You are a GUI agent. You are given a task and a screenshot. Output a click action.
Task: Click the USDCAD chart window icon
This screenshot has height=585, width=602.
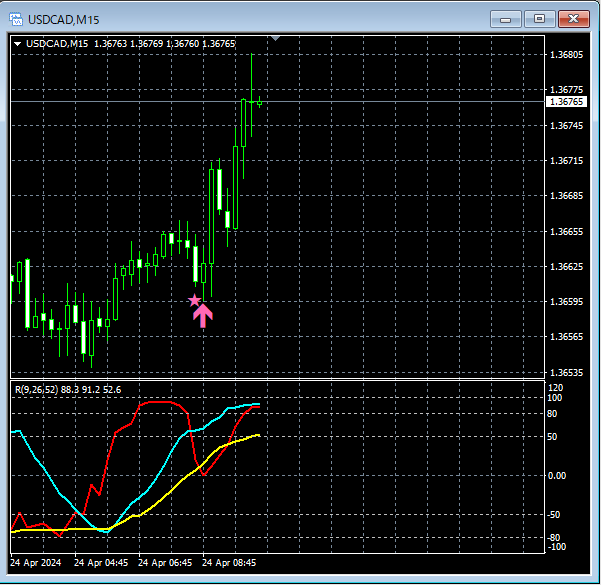tap(16, 19)
